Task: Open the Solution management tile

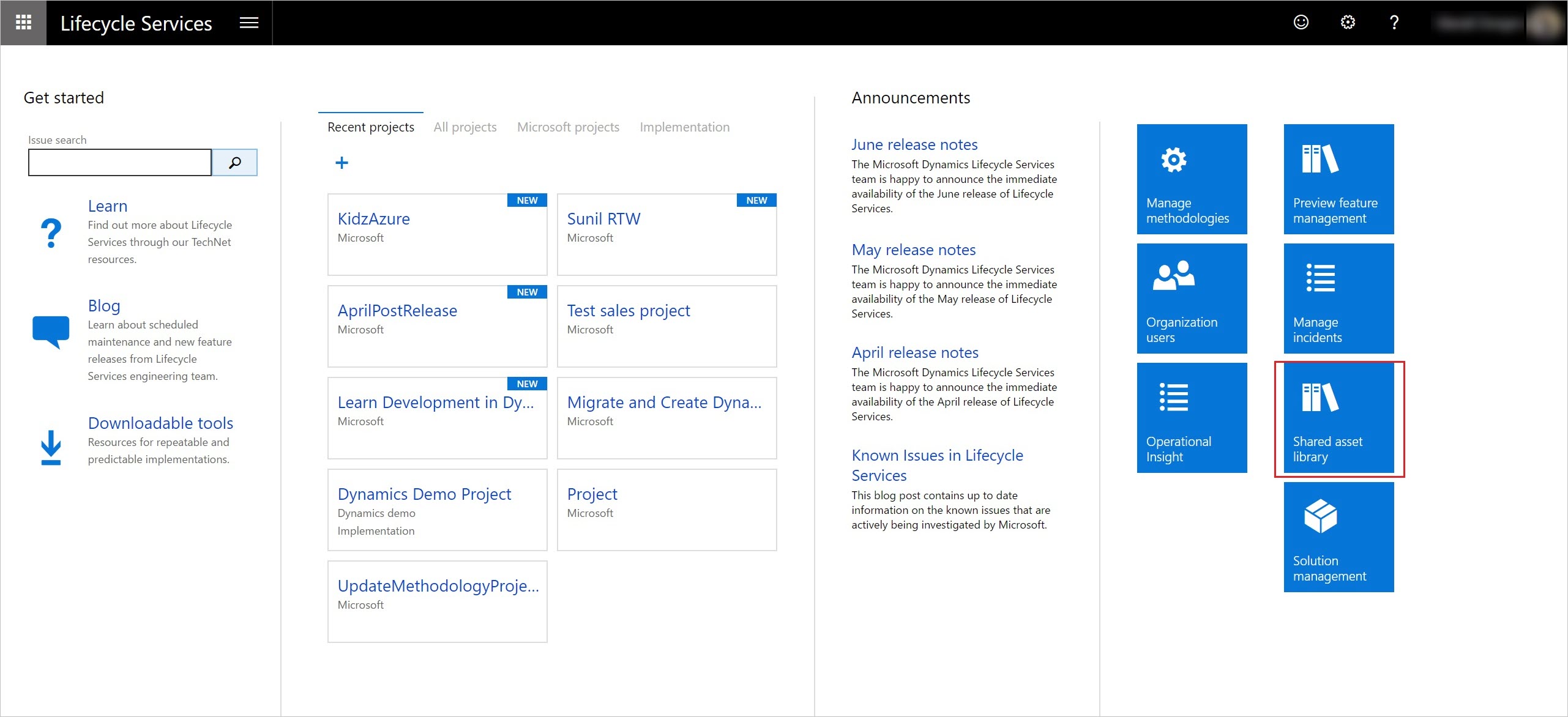Action: click(1338, 537)
